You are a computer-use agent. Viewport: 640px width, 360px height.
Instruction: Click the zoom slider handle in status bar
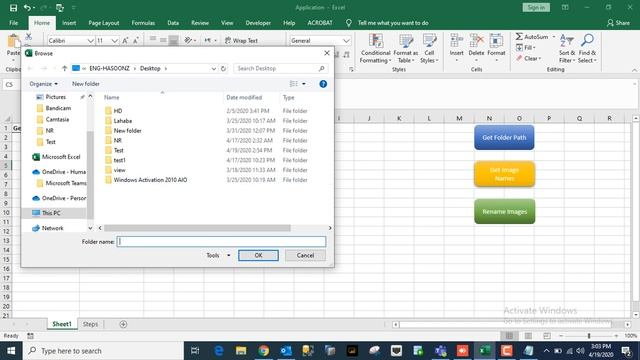click(589, 336)
